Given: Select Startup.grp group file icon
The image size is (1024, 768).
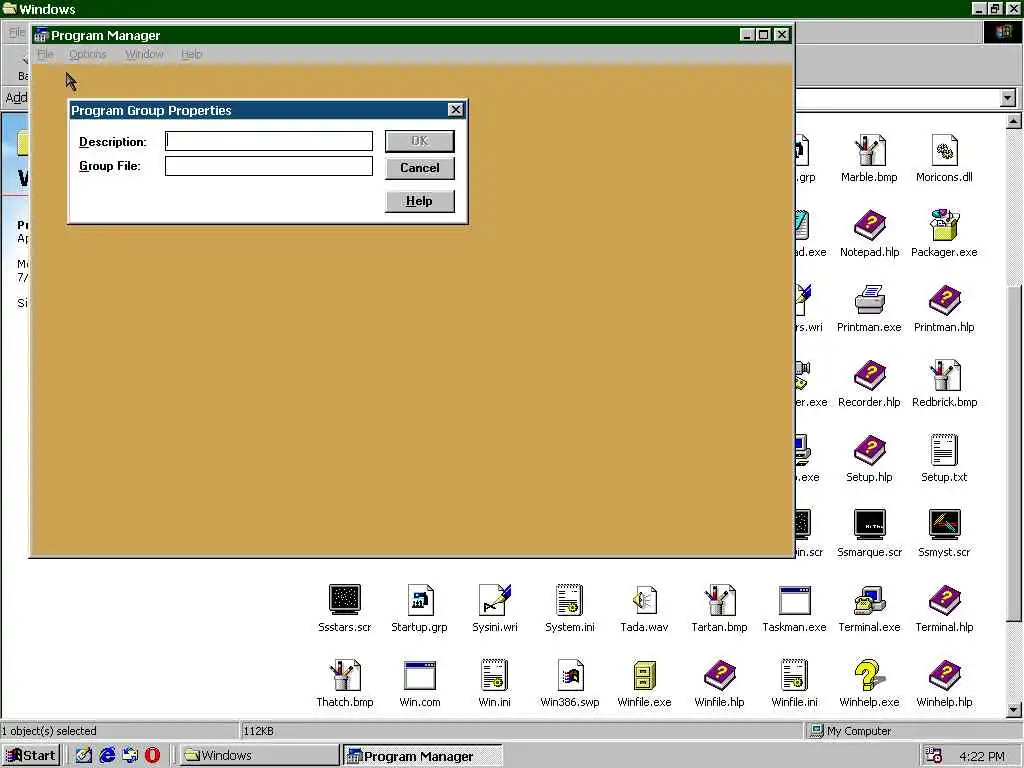Looking at the screenshot, I should coord(419,600).
